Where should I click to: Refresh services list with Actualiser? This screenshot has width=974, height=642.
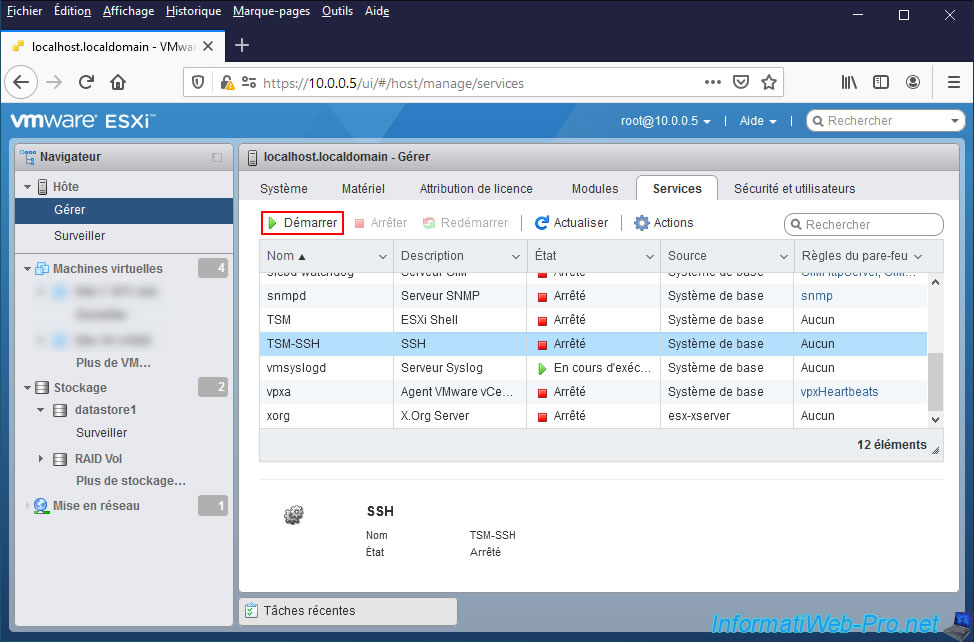click(x=571, y=223)
